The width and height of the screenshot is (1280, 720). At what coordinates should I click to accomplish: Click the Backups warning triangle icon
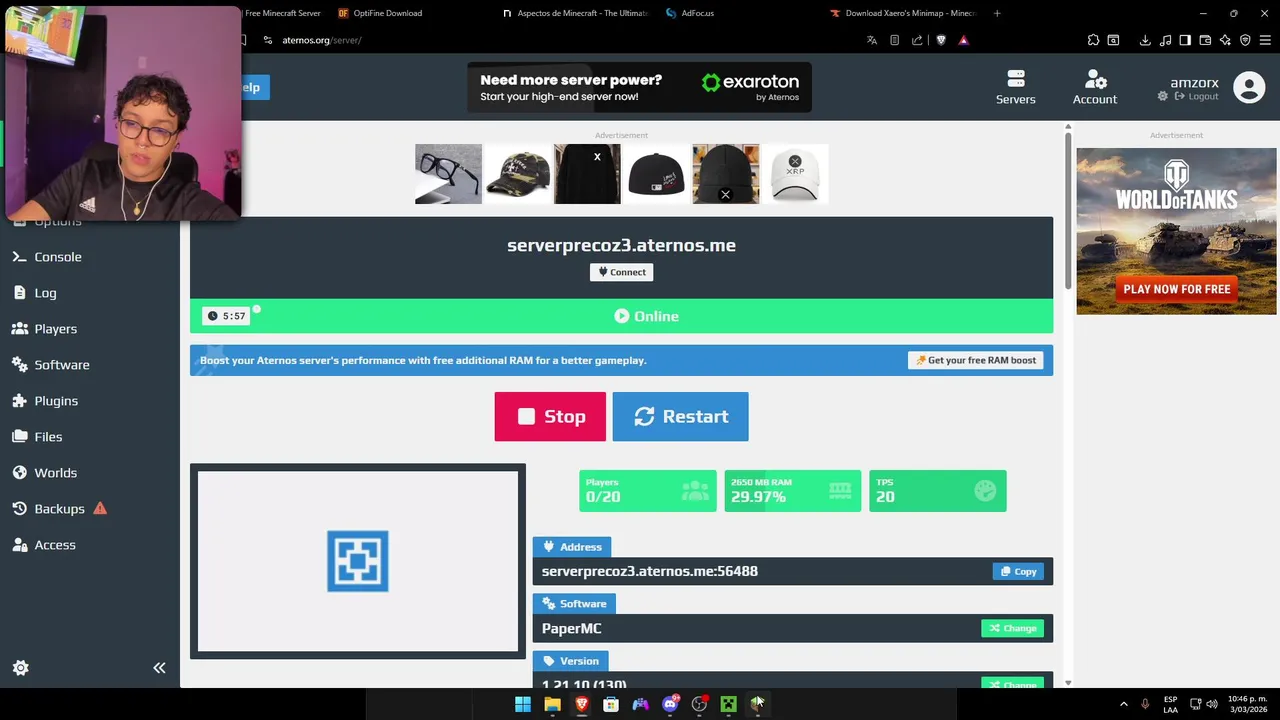pyautogui.click(x=100, y=508)
